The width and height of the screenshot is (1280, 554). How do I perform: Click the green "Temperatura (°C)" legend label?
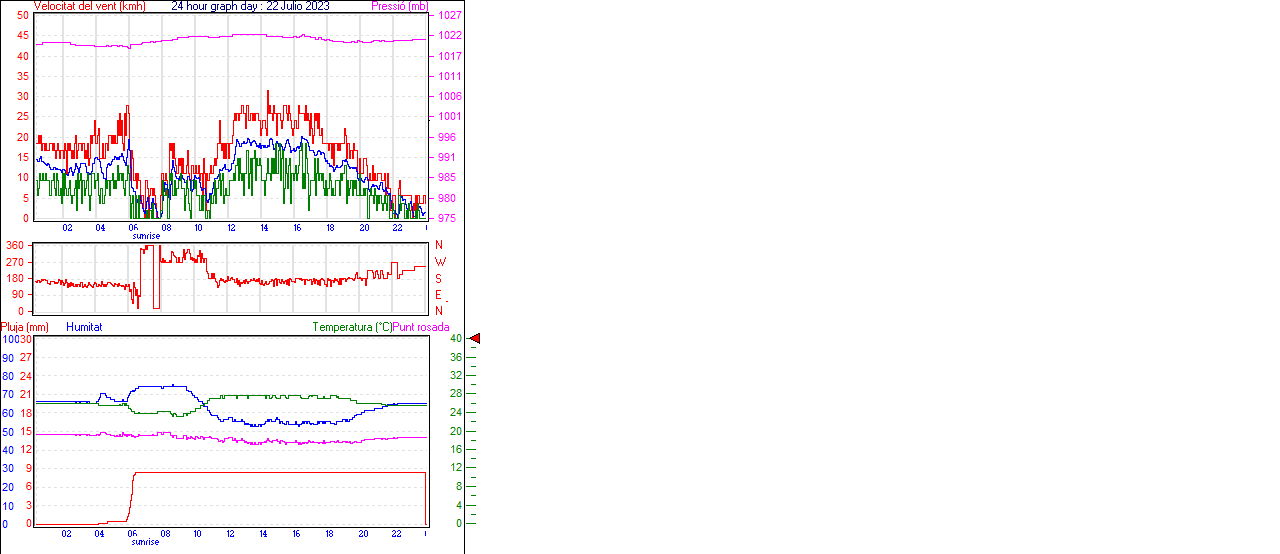coord(352,327)
